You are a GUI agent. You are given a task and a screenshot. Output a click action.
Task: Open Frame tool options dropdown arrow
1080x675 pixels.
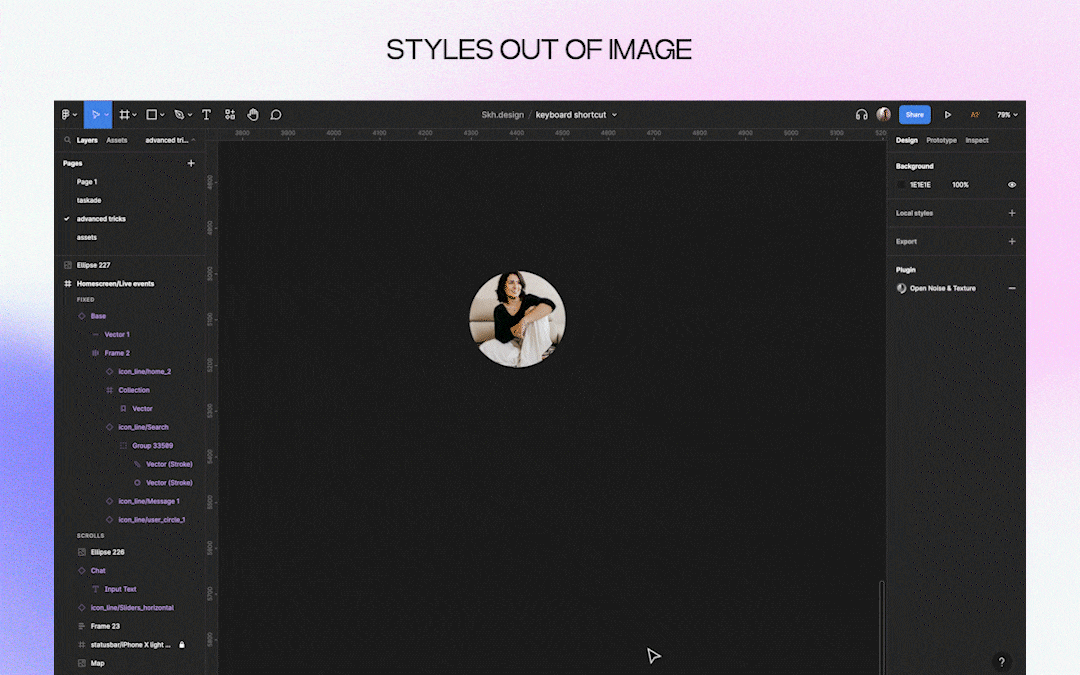coord(134,115)
